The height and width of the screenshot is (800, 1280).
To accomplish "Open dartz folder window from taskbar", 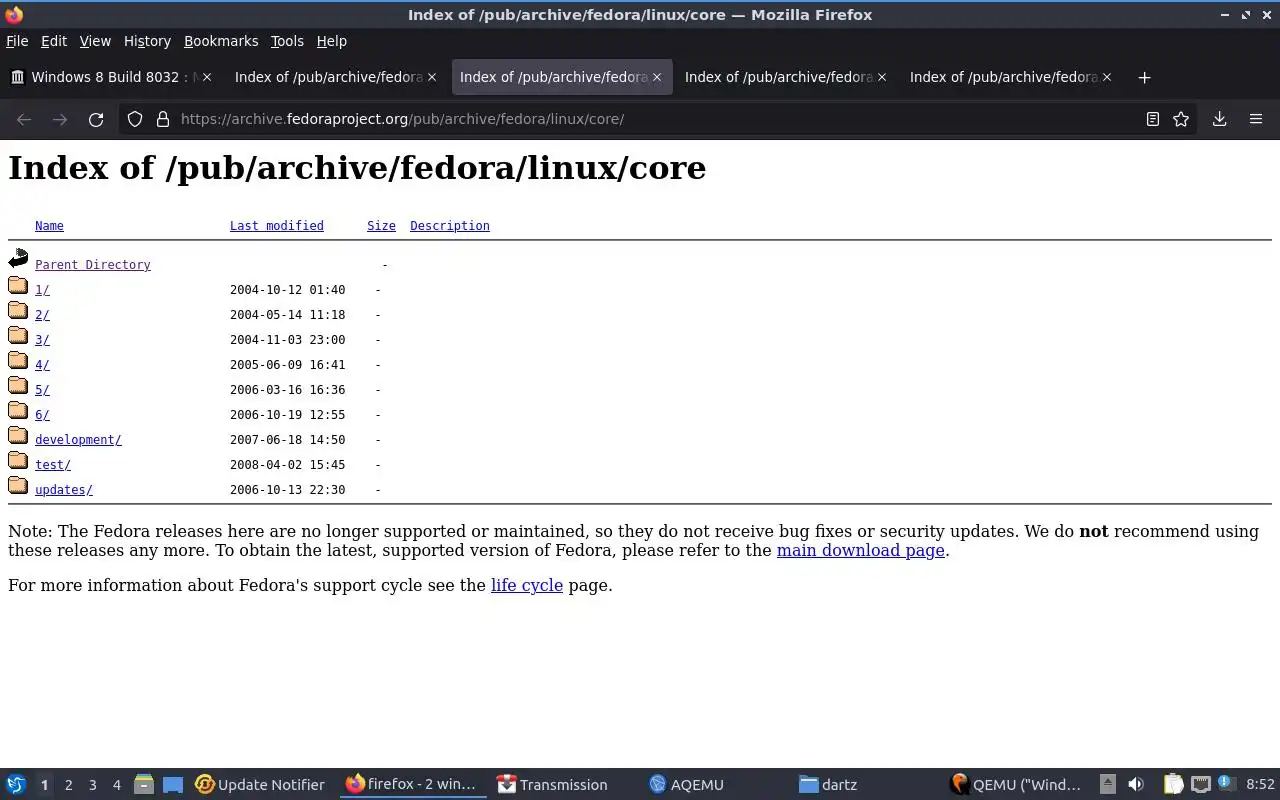I will coord(828,785).
